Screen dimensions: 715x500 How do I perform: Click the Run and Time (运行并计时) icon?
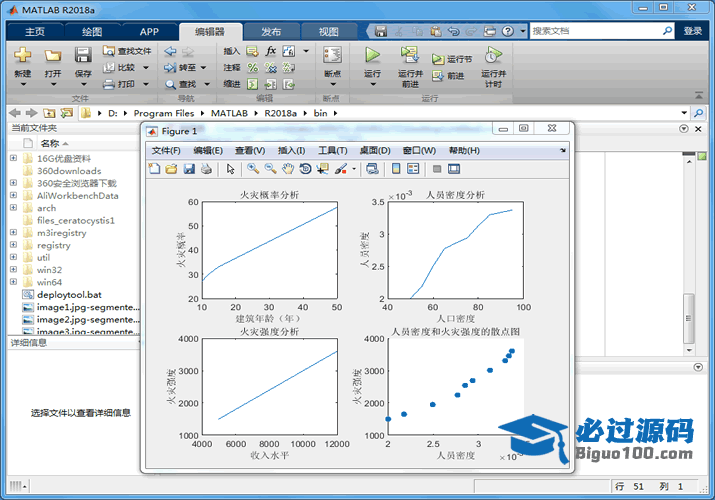pyautogui.click(x=492, y=61)
